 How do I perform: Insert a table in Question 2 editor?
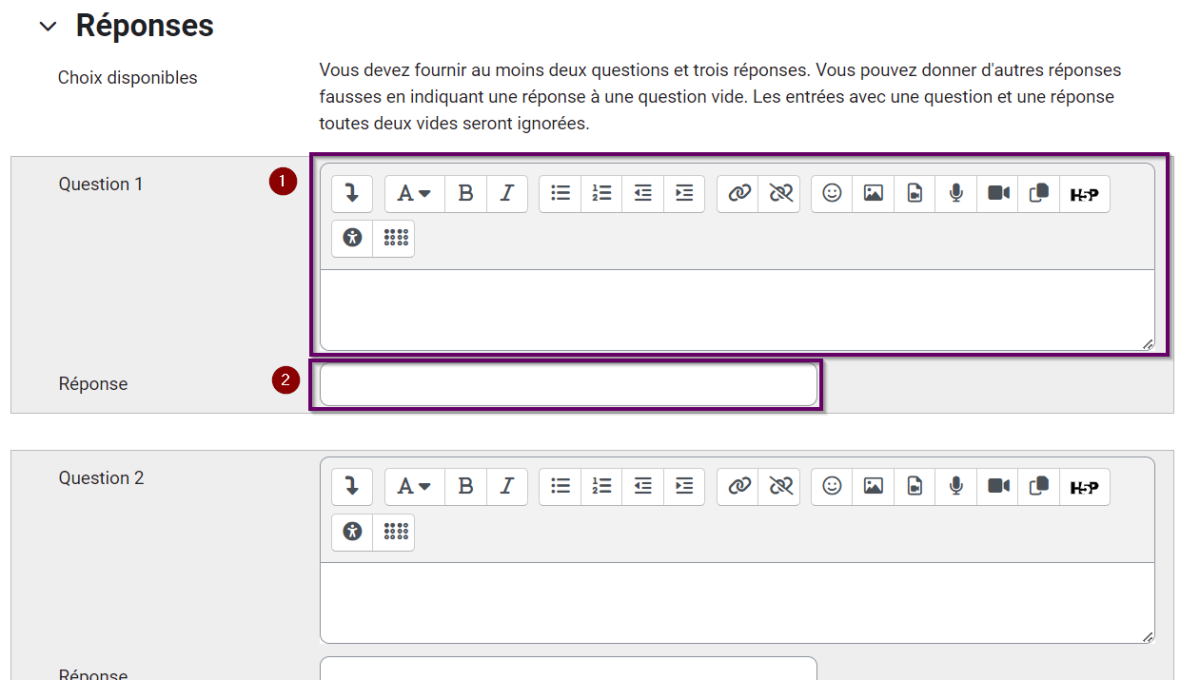[x=394, y=531]
